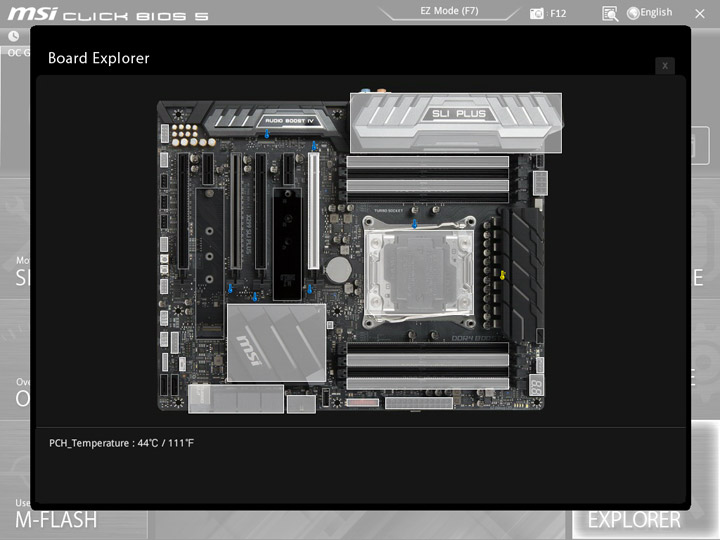Change language via the English globe icon
The height and width of the screenshot is (540, 720).
(x=650, y=13)
